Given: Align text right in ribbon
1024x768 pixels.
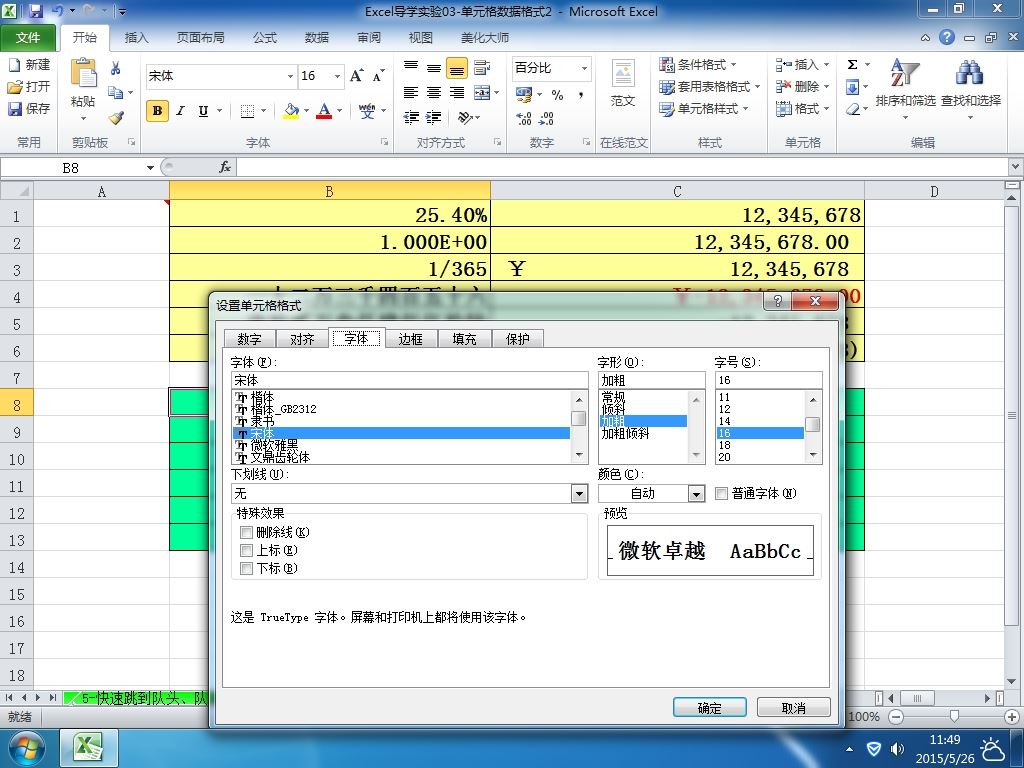Looking at the screenshot, I should [456, 92].
